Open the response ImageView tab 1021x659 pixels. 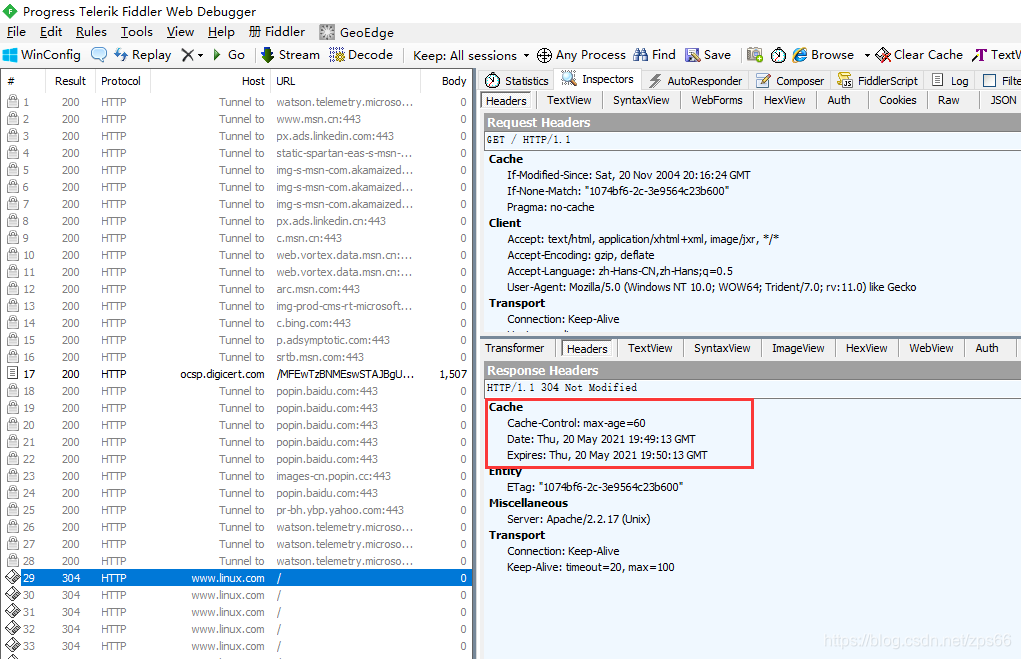pyautogui.click(x=798, y=348)
